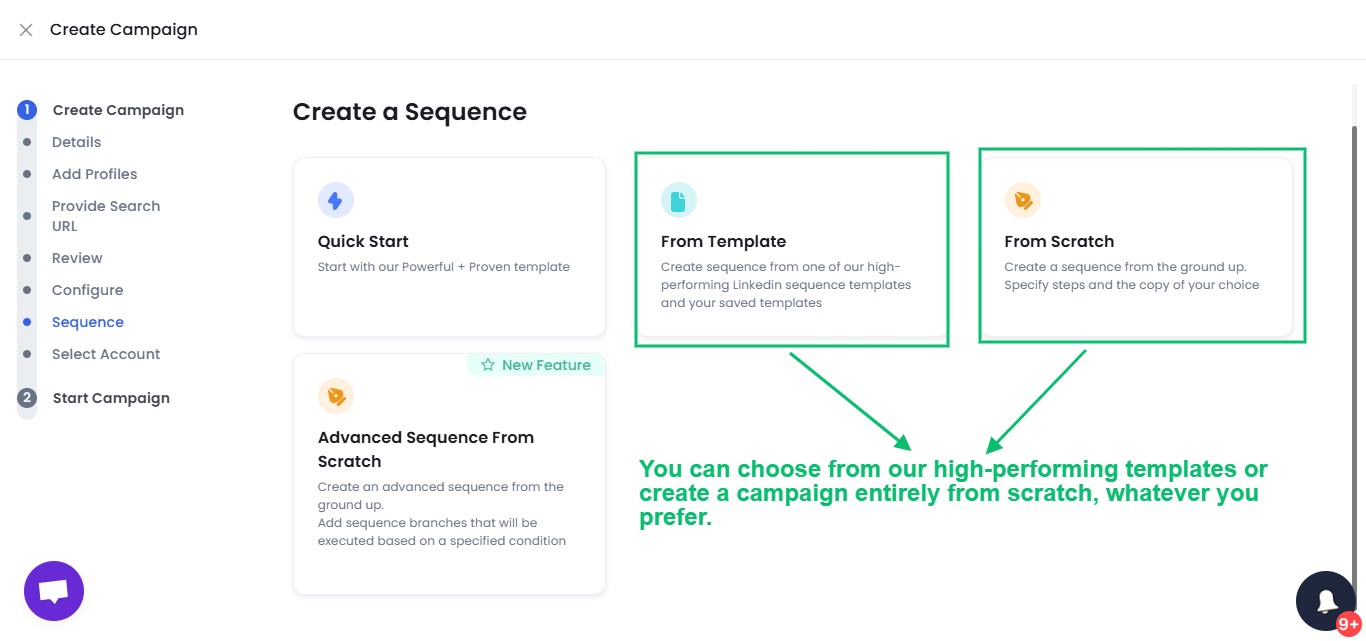Open the notifications bell
The width and height of the screenshot is (1366, 641).
(1325, 600)
